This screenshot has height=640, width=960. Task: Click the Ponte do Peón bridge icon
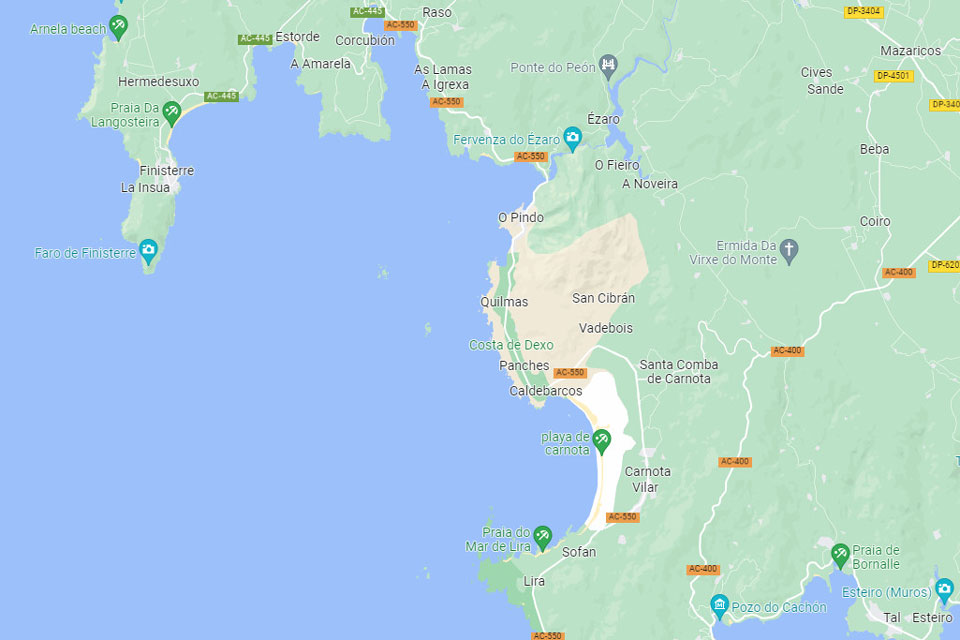pos(608,66)
